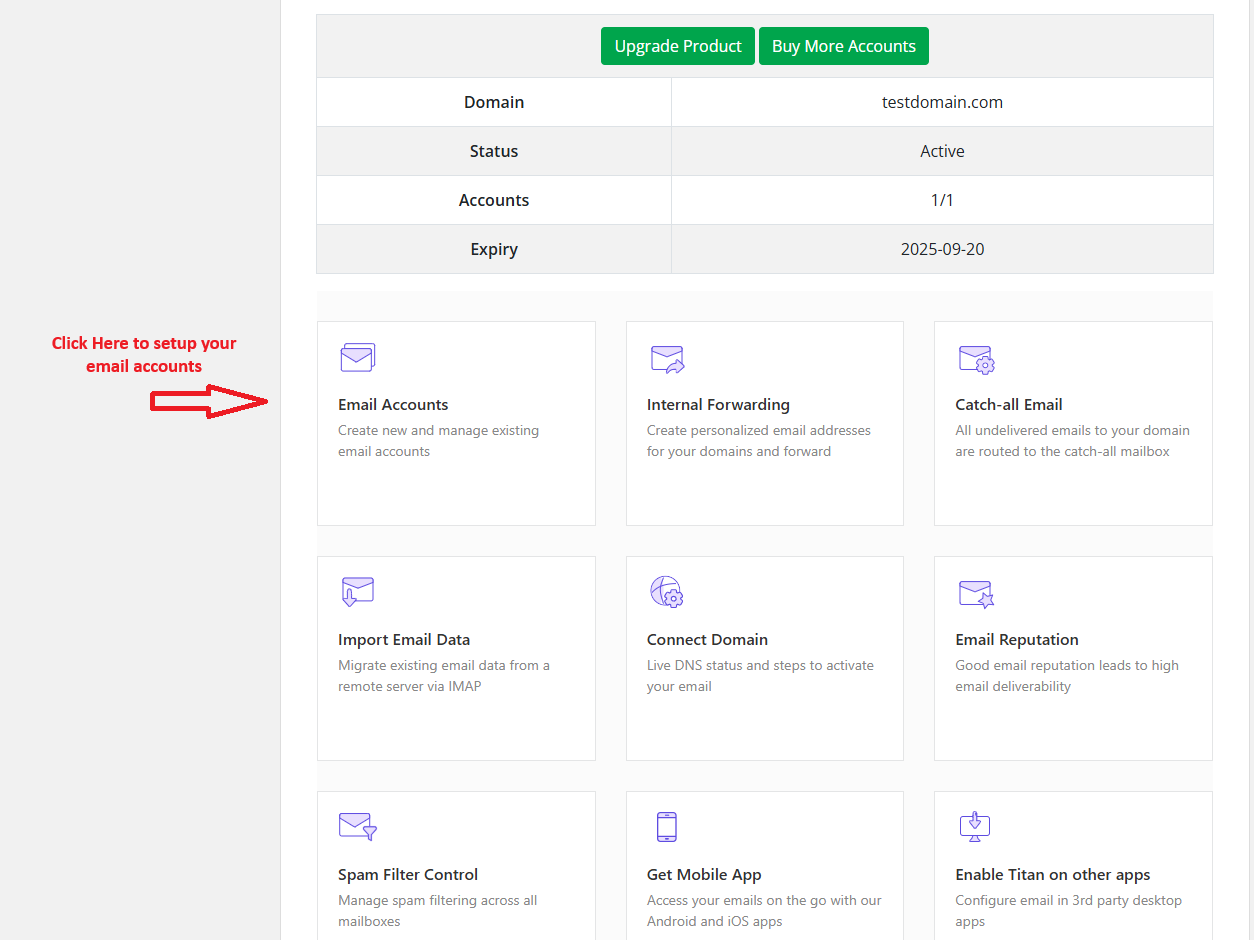
Task: Click the Internal Forwarding envelope arrow icon
Action: click(x=667, y=359)
